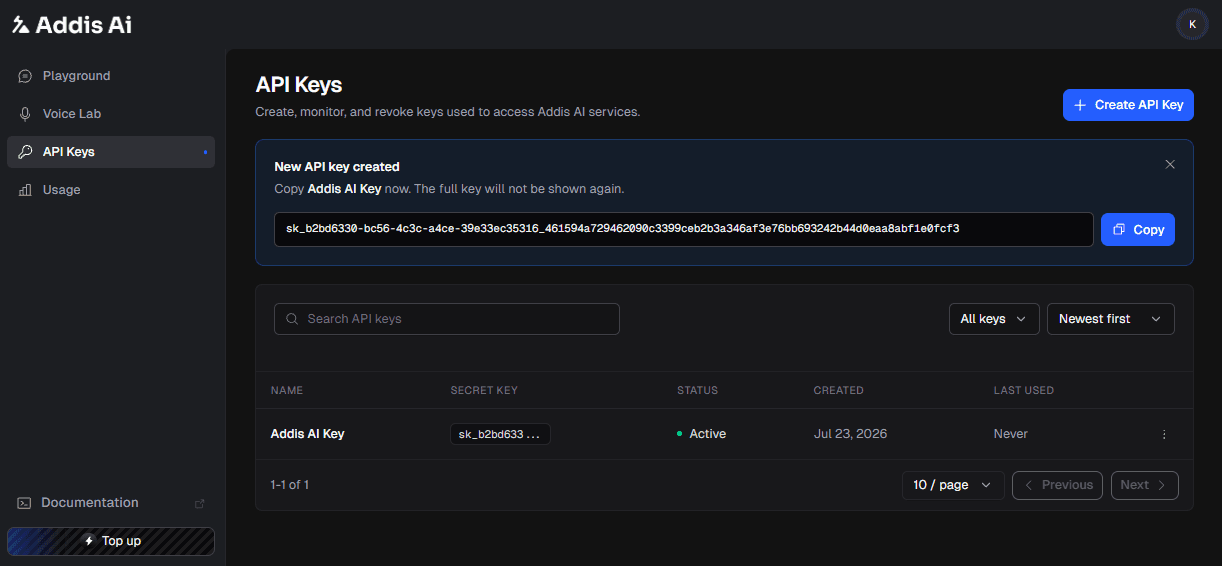The width and height of the screenshot is (1222, 566).
Task: Open the Usage page
Action: click(x=111, y=190)
